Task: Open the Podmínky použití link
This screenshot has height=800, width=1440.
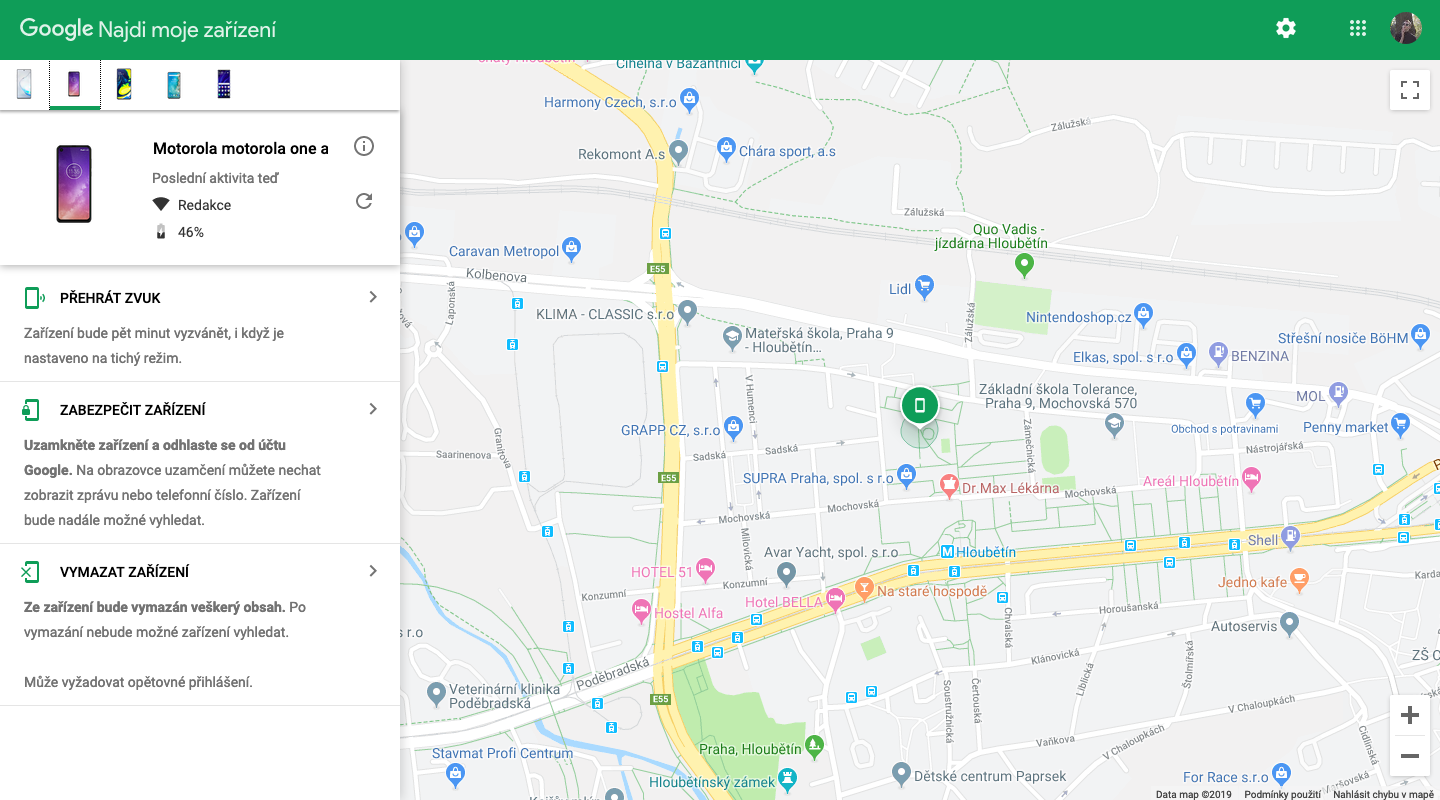Action: point(1282,795)
